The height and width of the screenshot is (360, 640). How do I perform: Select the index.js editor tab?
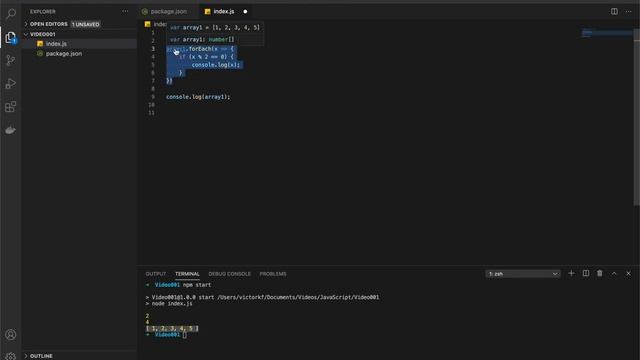tap(224, 11)
